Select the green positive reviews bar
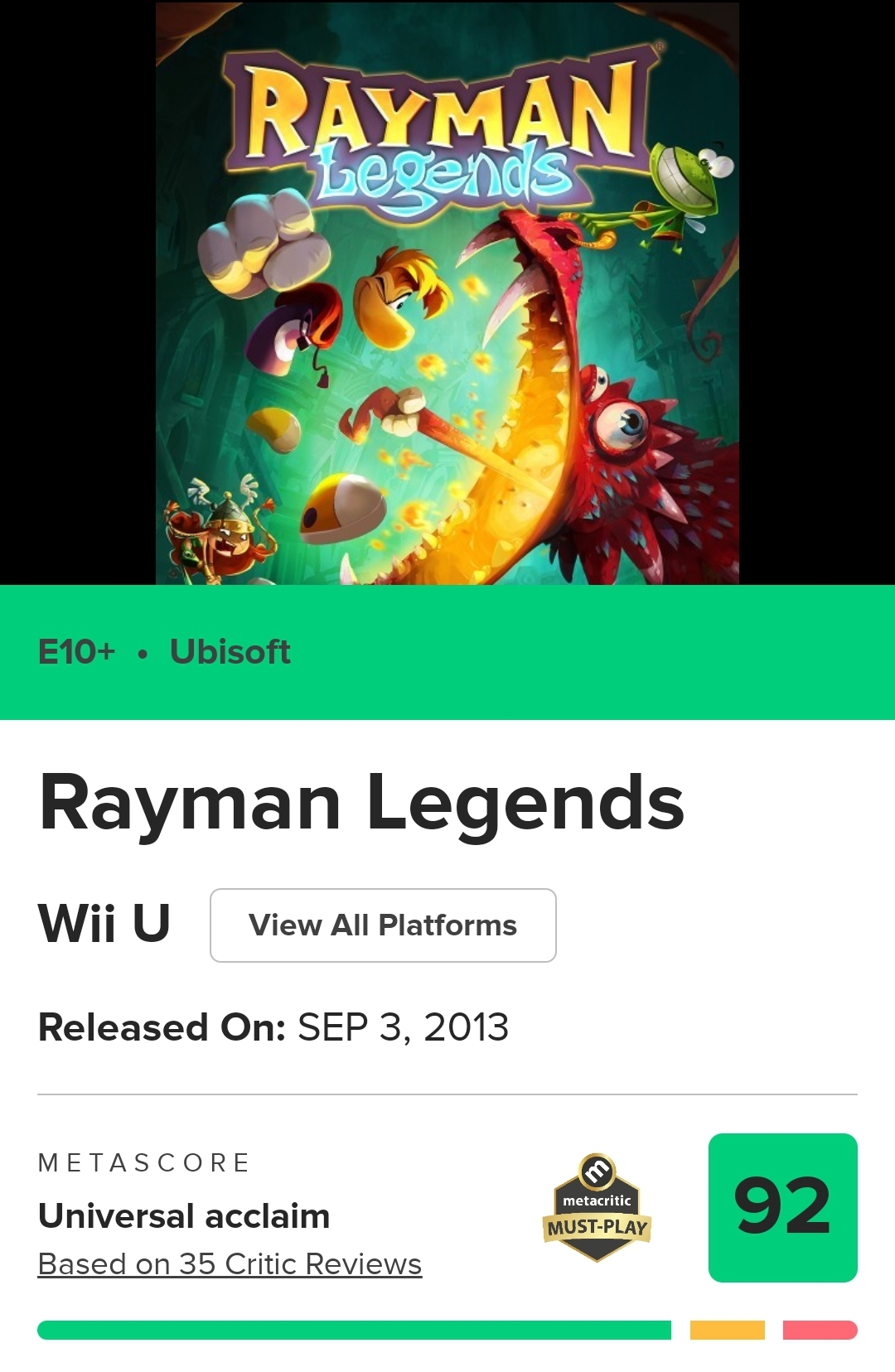Screen dimensions: 895x1372 click(354, 1330)
